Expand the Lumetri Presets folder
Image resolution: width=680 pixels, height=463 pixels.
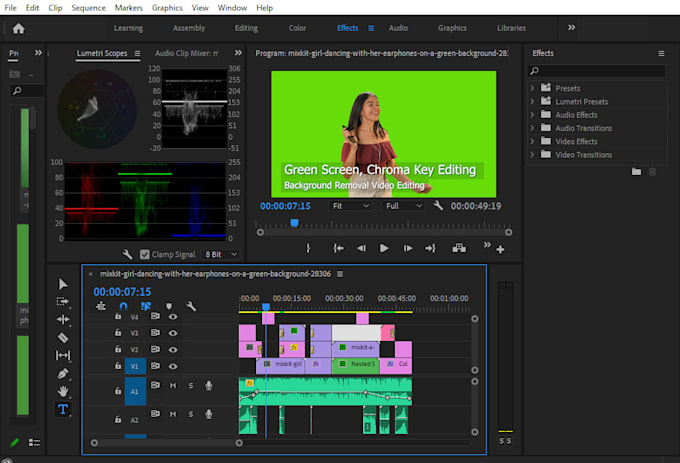[532, 101]
